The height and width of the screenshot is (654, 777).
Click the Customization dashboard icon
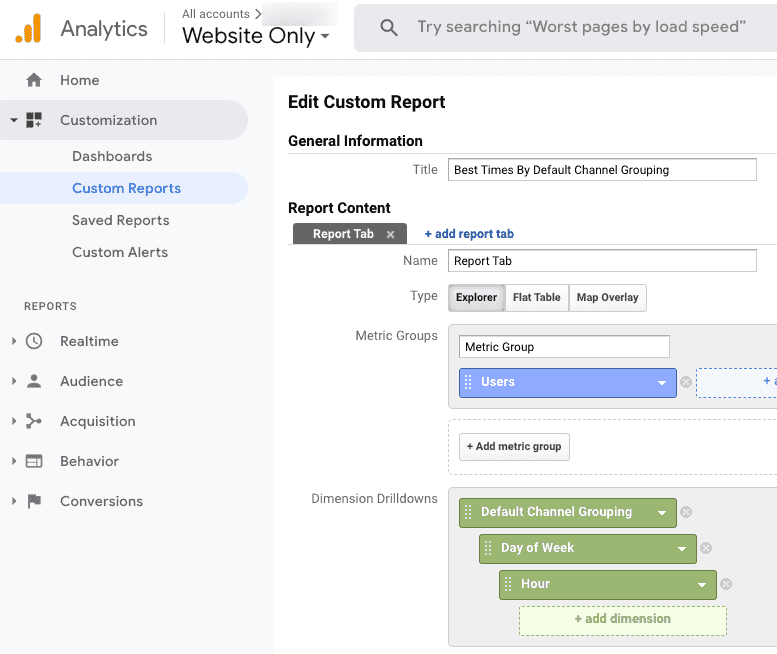pos(34,120)
